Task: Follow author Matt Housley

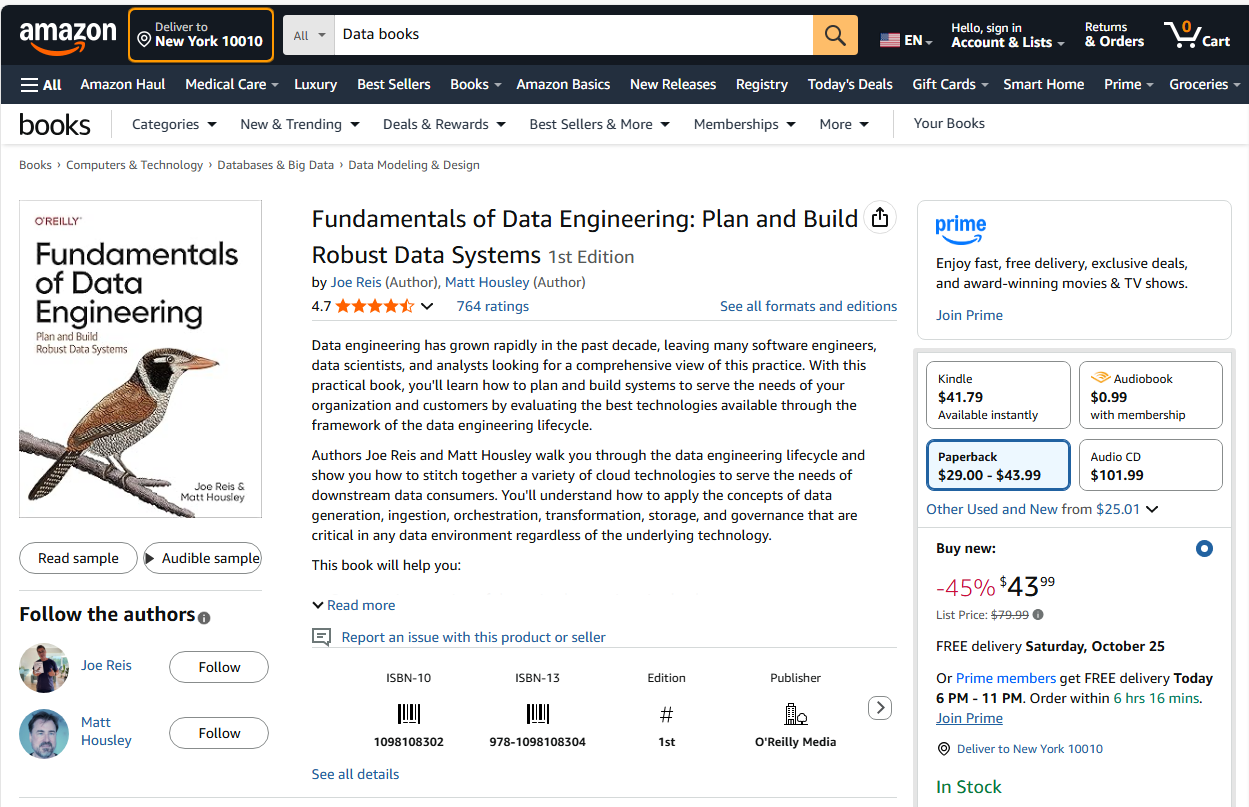Action: point(219,733)
